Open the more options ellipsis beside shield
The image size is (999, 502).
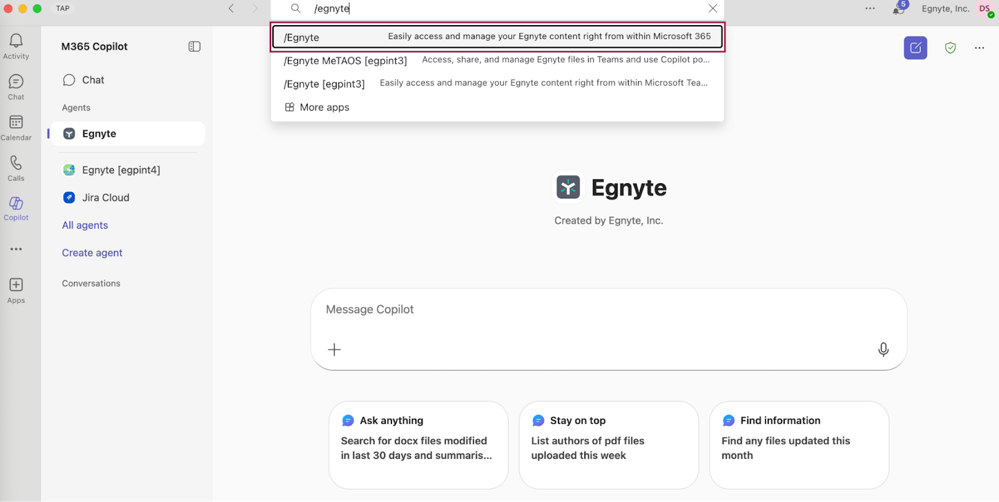tap(979, 48)
